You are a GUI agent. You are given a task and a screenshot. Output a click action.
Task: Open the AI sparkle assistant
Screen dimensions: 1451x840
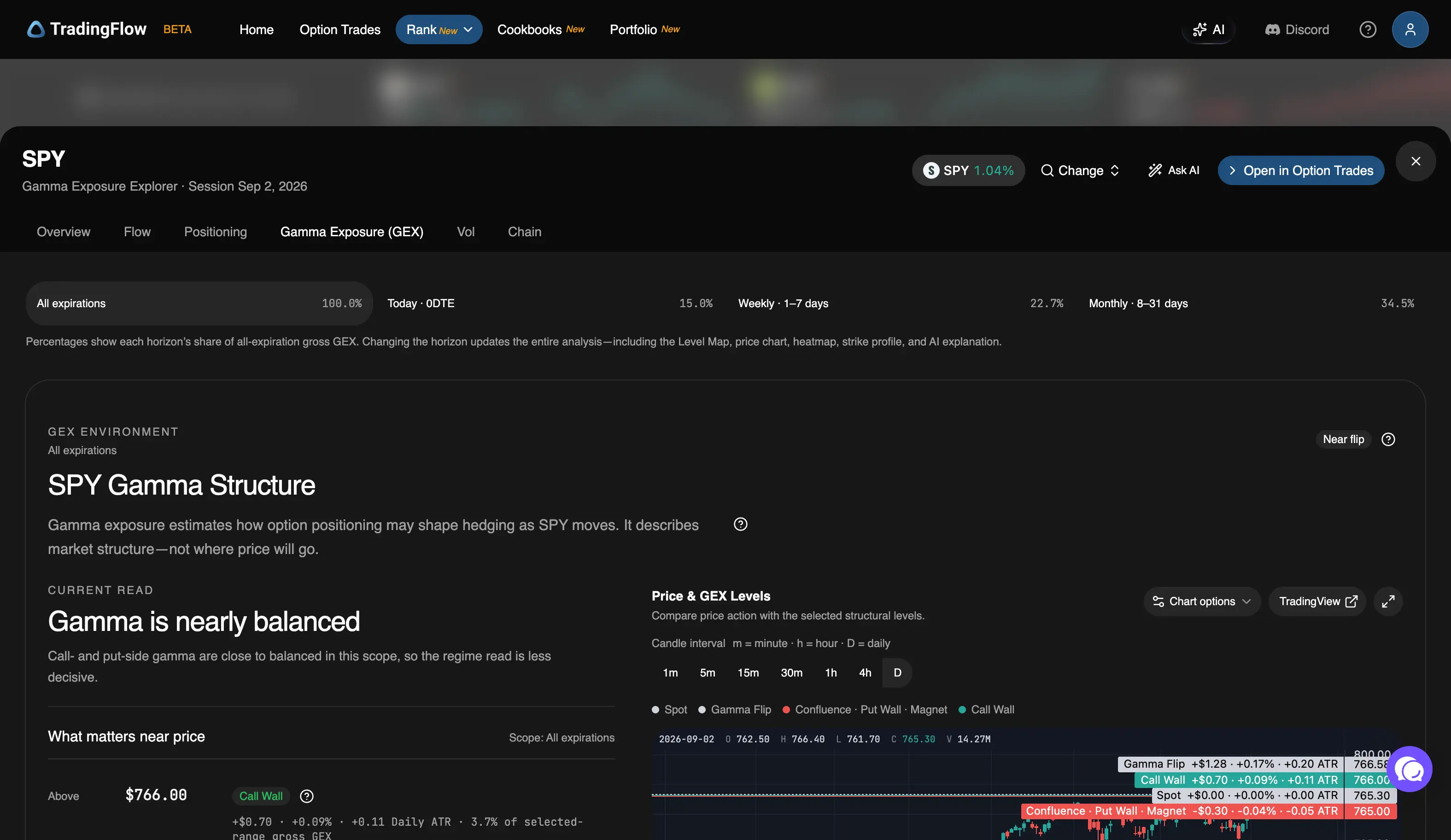pyautogui.click(x=1208, y=29)
